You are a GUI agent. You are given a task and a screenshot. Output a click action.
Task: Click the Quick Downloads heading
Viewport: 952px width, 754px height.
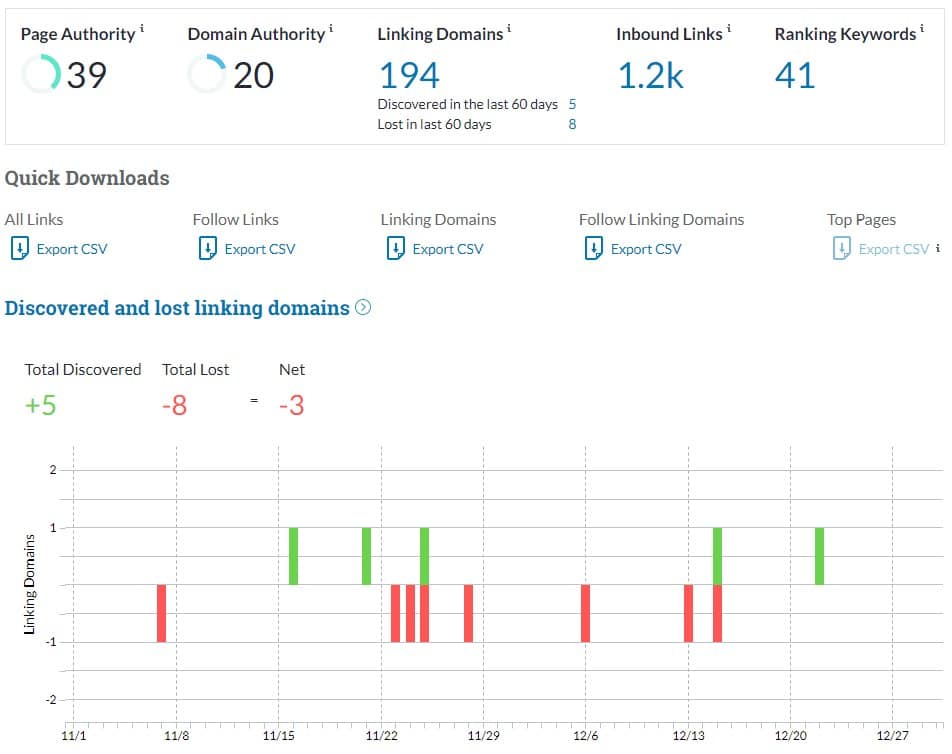(x=87, y=178)
